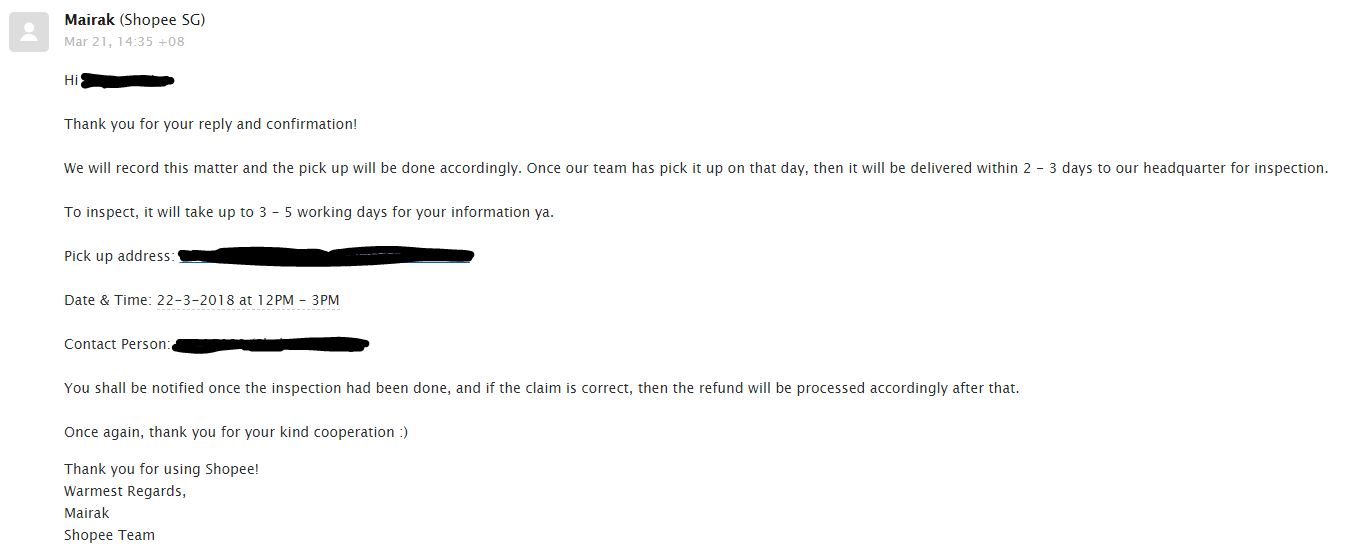The height and width of the screenshot is (554, 1350).
Task: Click the Shopee Team signature
Action: pos(110,535)
